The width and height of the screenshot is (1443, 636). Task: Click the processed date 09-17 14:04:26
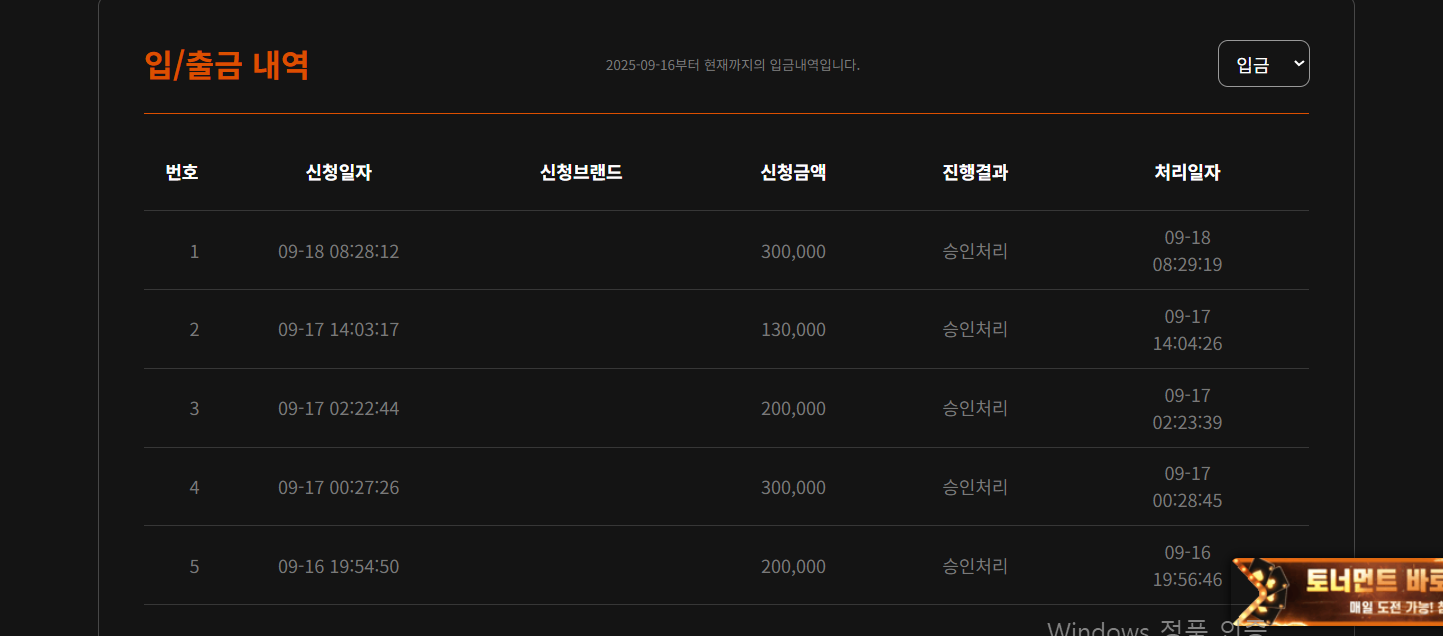(x=1187, y=330)
